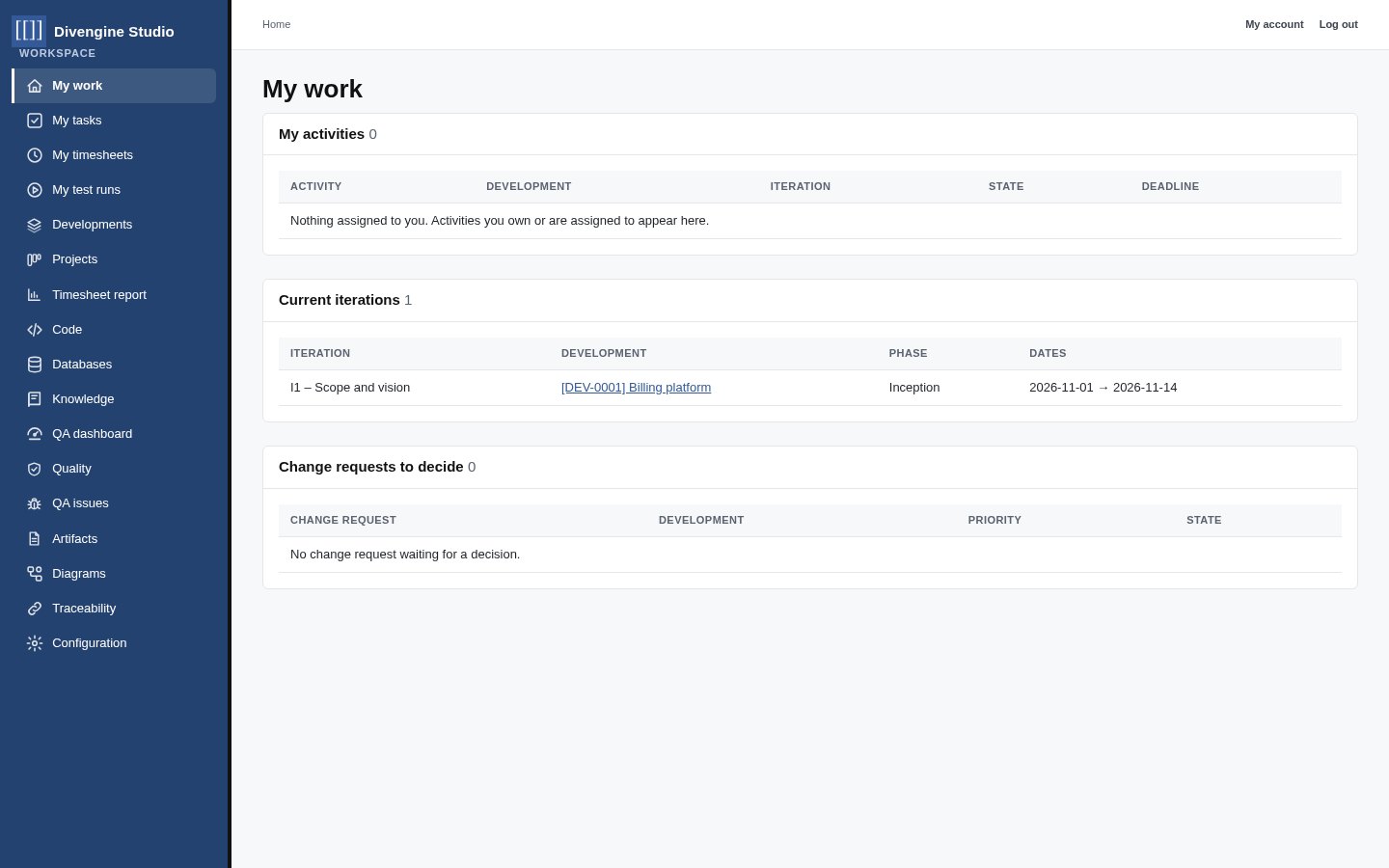Click the Configuration gear icon

[x=35, y=643]
